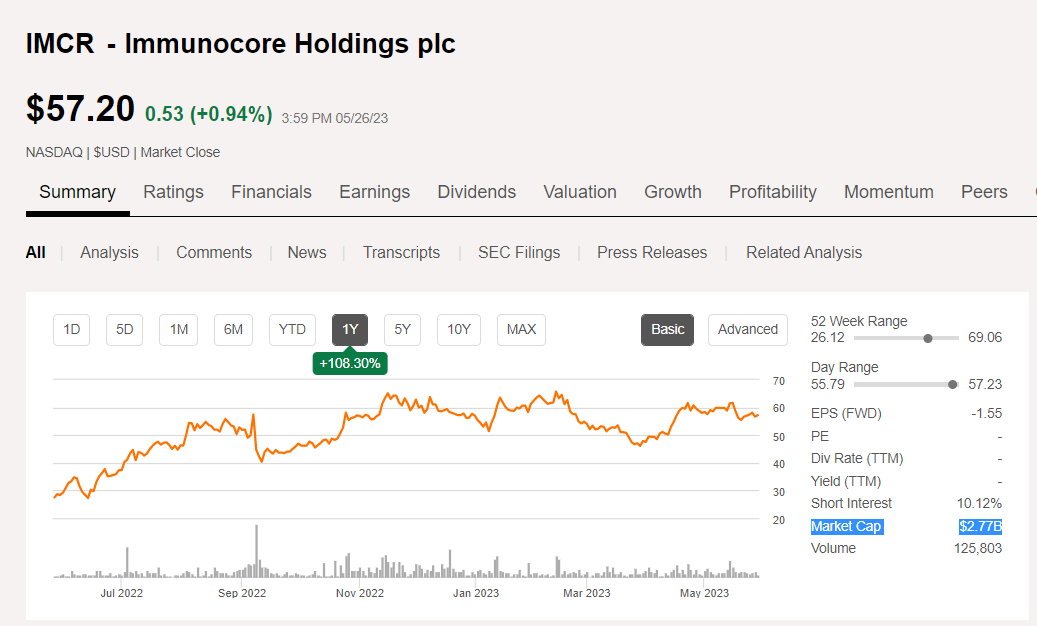Open the Momentum tab
Screen dimensions: 1037x626
pos(888,192)
